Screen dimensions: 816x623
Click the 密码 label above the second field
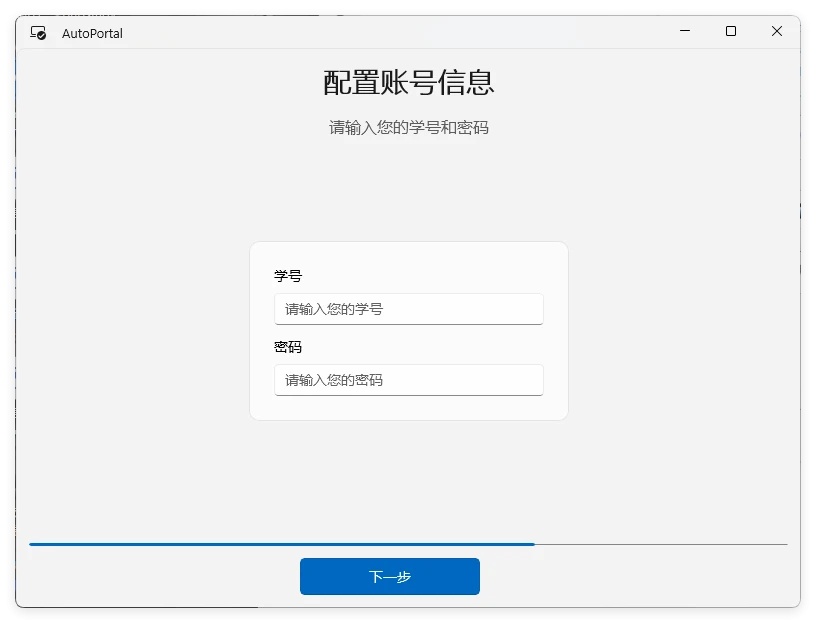point(288,347)
